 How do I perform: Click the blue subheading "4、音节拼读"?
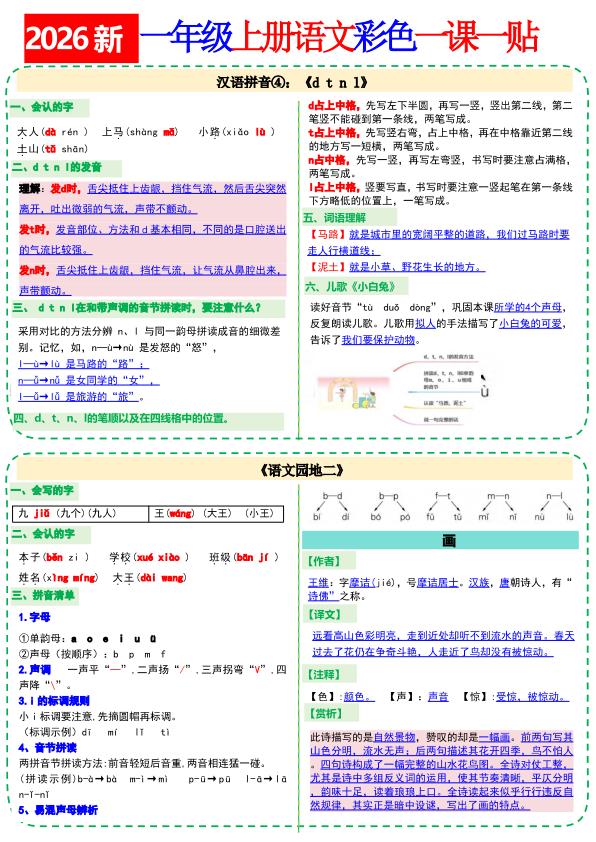point(47,747)
